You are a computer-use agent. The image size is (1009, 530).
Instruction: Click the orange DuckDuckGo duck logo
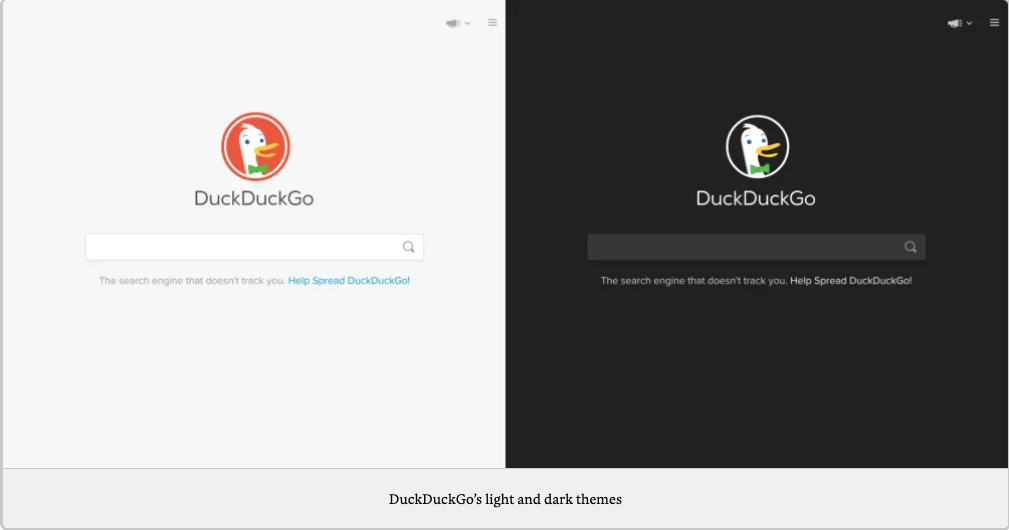point(255,147)
